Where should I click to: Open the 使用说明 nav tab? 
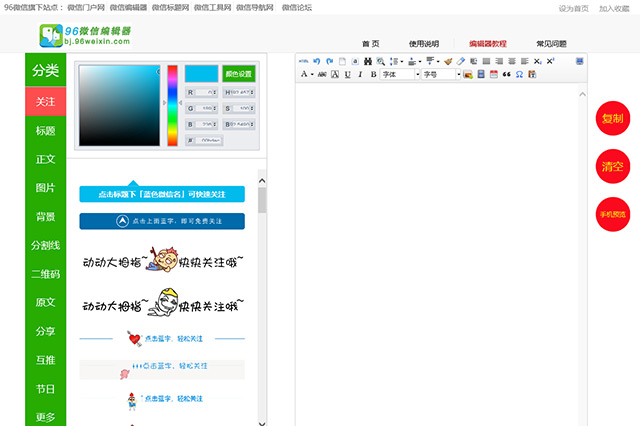coord(424,44)
